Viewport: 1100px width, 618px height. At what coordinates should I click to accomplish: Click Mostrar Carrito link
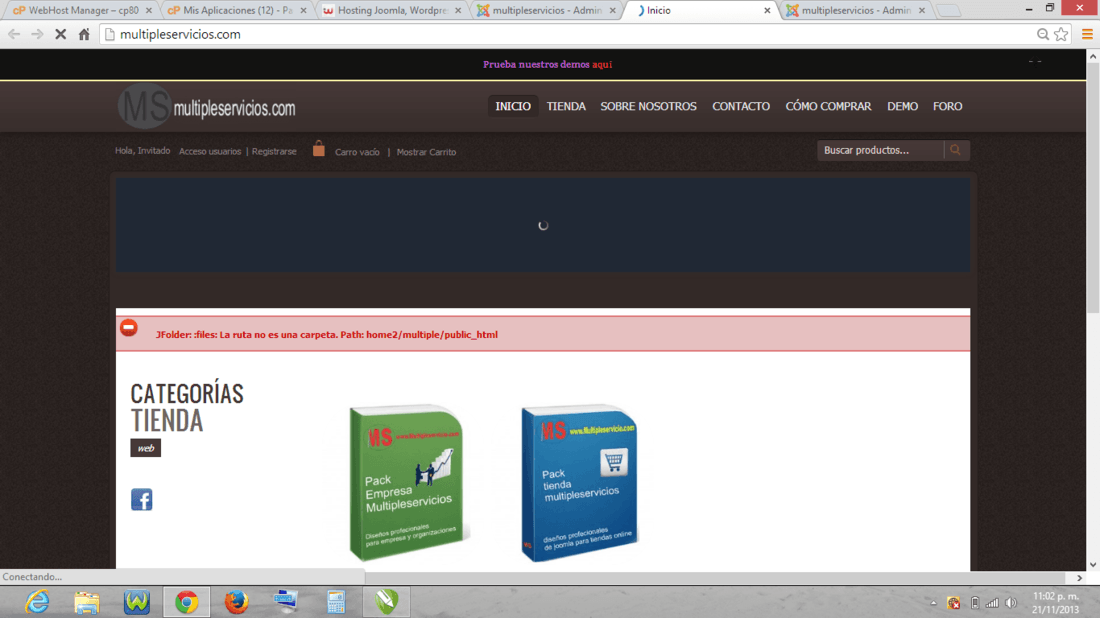pos(427,152)
